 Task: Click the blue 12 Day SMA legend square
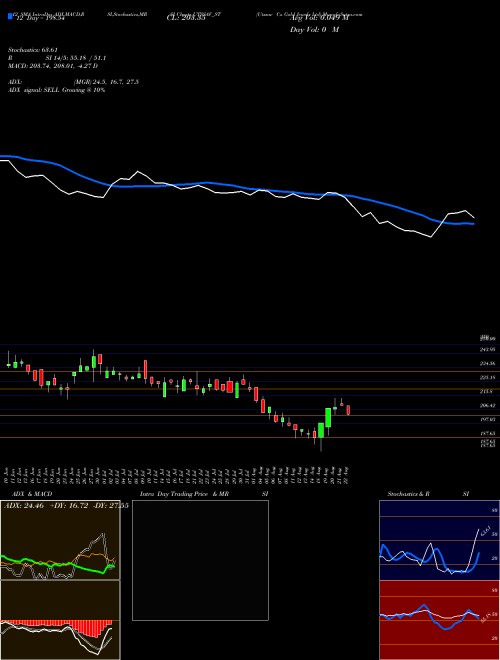(x=10, y=16)
